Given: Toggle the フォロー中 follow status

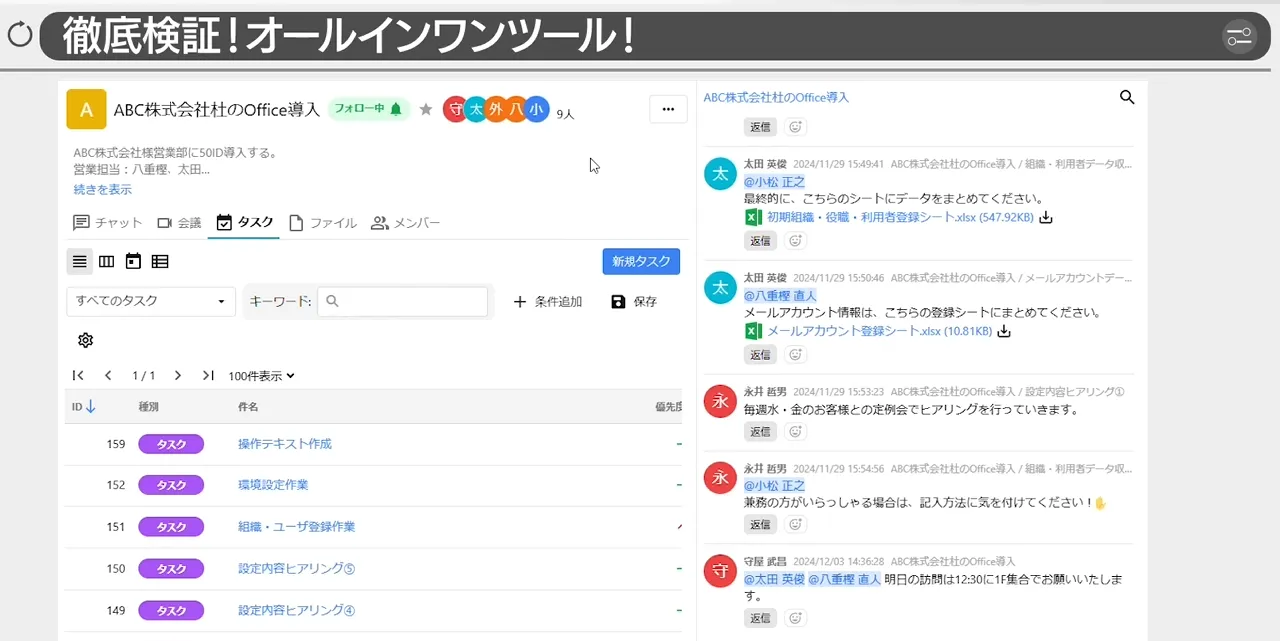Looking at the screenshot, I should coord(369,109).
